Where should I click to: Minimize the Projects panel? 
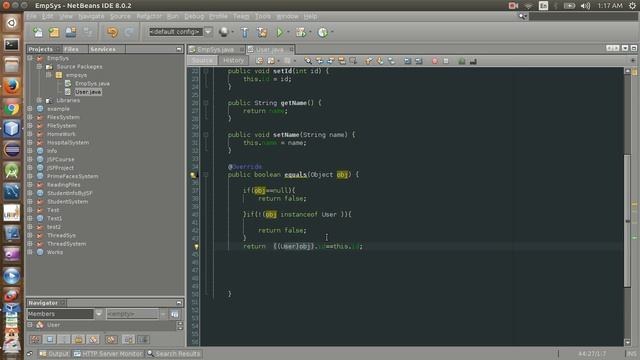point(179,49)
